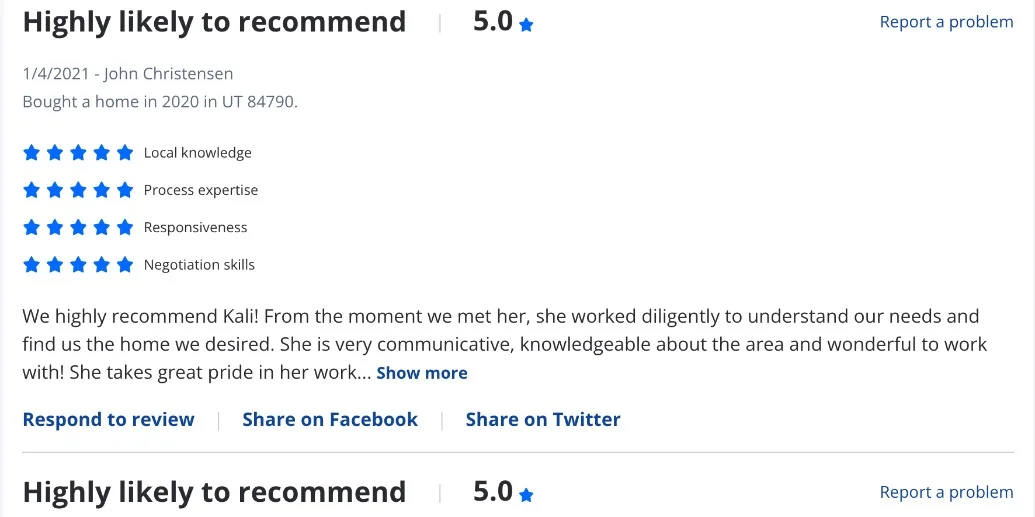This screenshot has height=517, width=1035.
Task: Open Respond to review link
Action: (108, 420)
